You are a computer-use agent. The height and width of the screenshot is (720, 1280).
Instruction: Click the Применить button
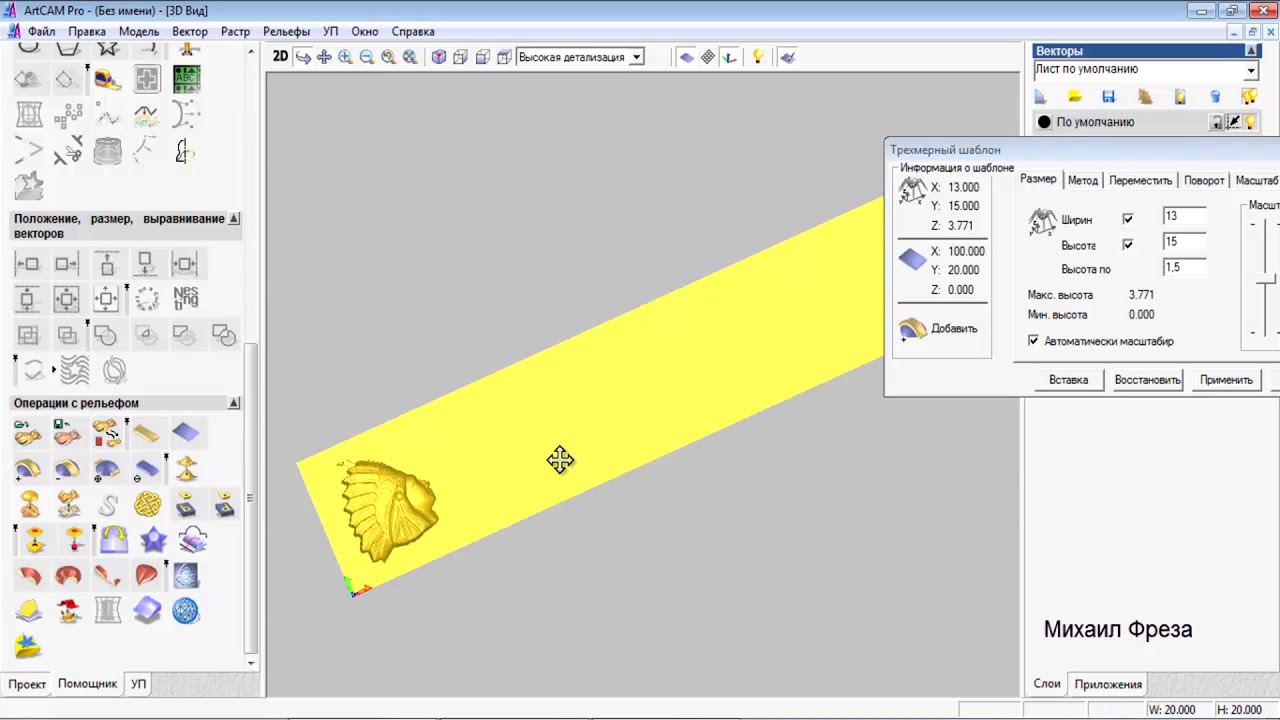(1226, 380)
